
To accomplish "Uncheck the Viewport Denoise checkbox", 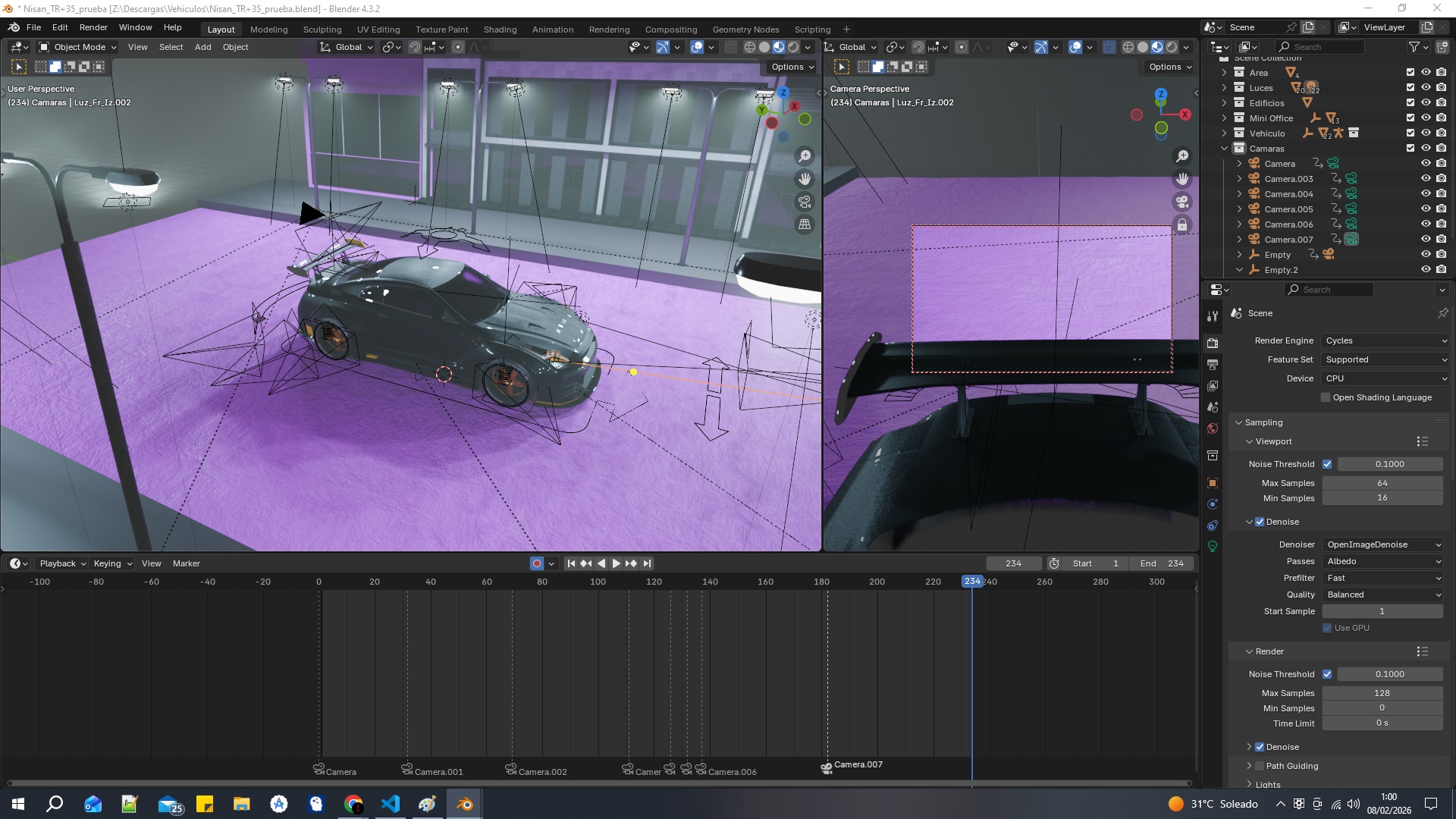I will pos(1260,522).
